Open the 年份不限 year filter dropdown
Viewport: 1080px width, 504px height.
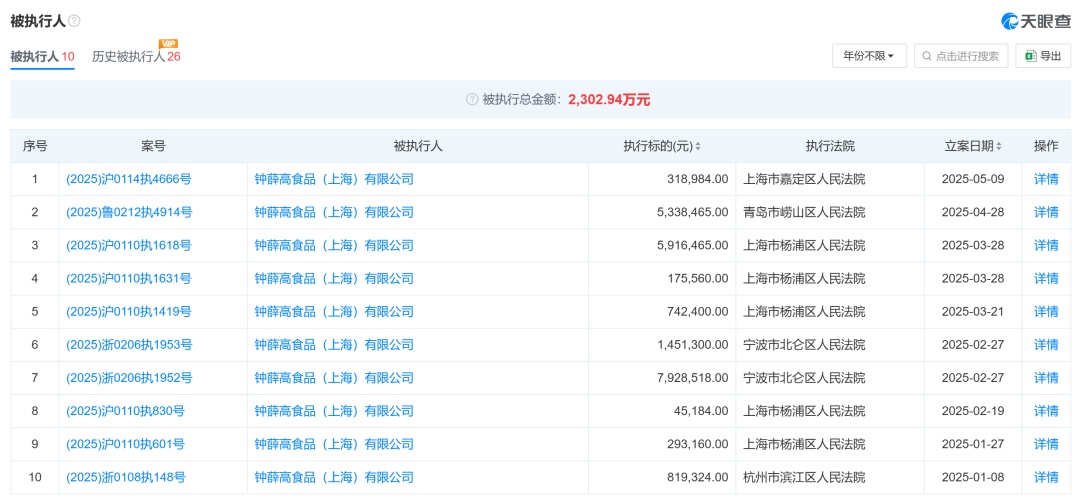click(x=869, y=56)
